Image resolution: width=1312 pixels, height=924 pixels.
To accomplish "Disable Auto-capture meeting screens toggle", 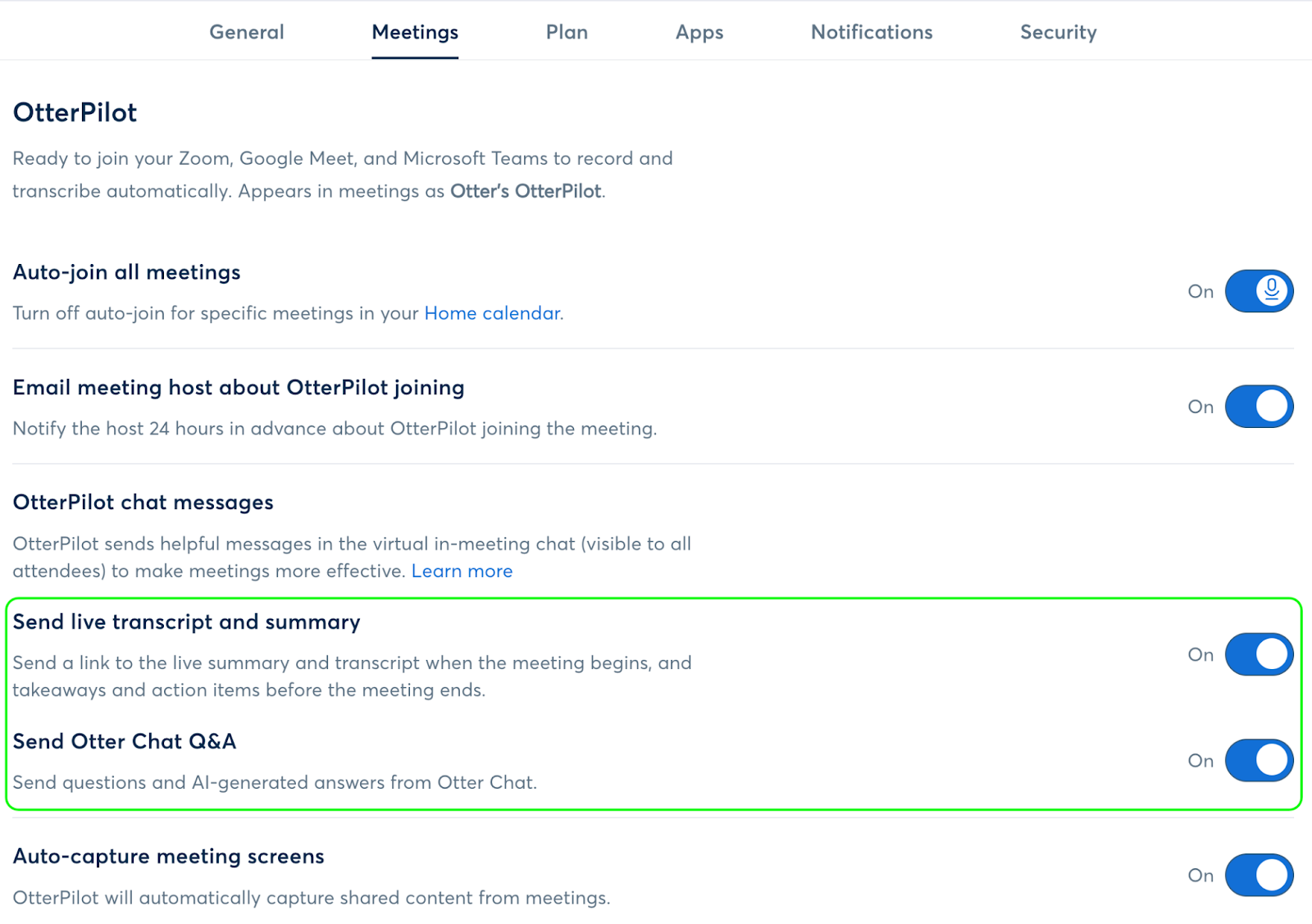I will coord(1259,876).
